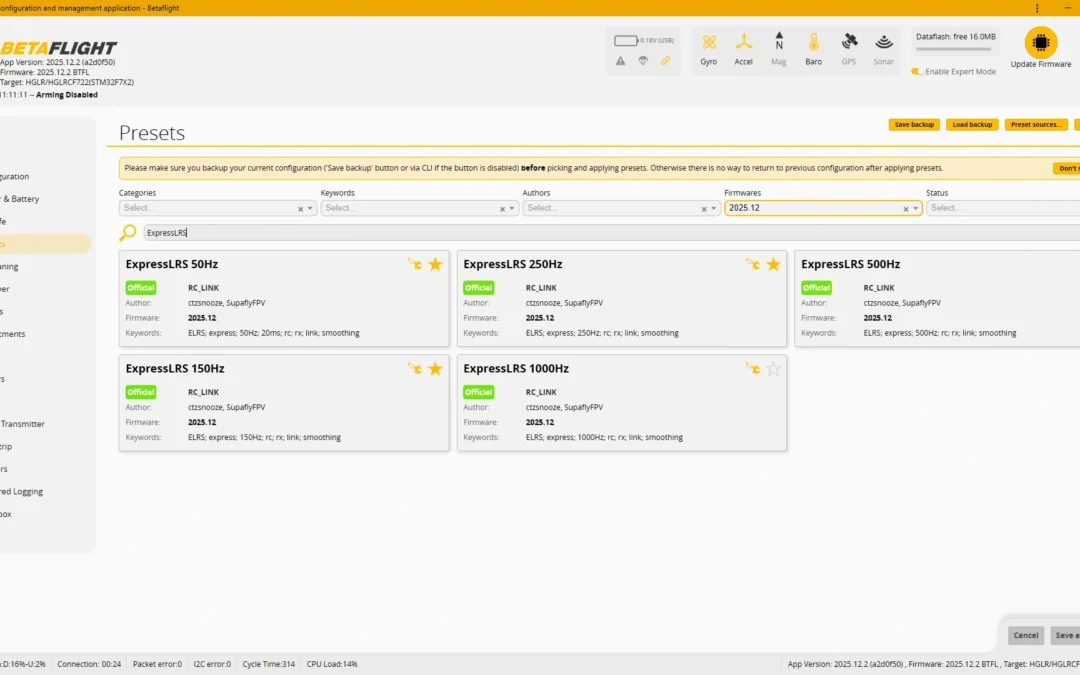Viewport: 1080px width, 675px height.
Task: Click the bird icon on ExpressLRS 50Hz
Action: click(x=414, y=264)
